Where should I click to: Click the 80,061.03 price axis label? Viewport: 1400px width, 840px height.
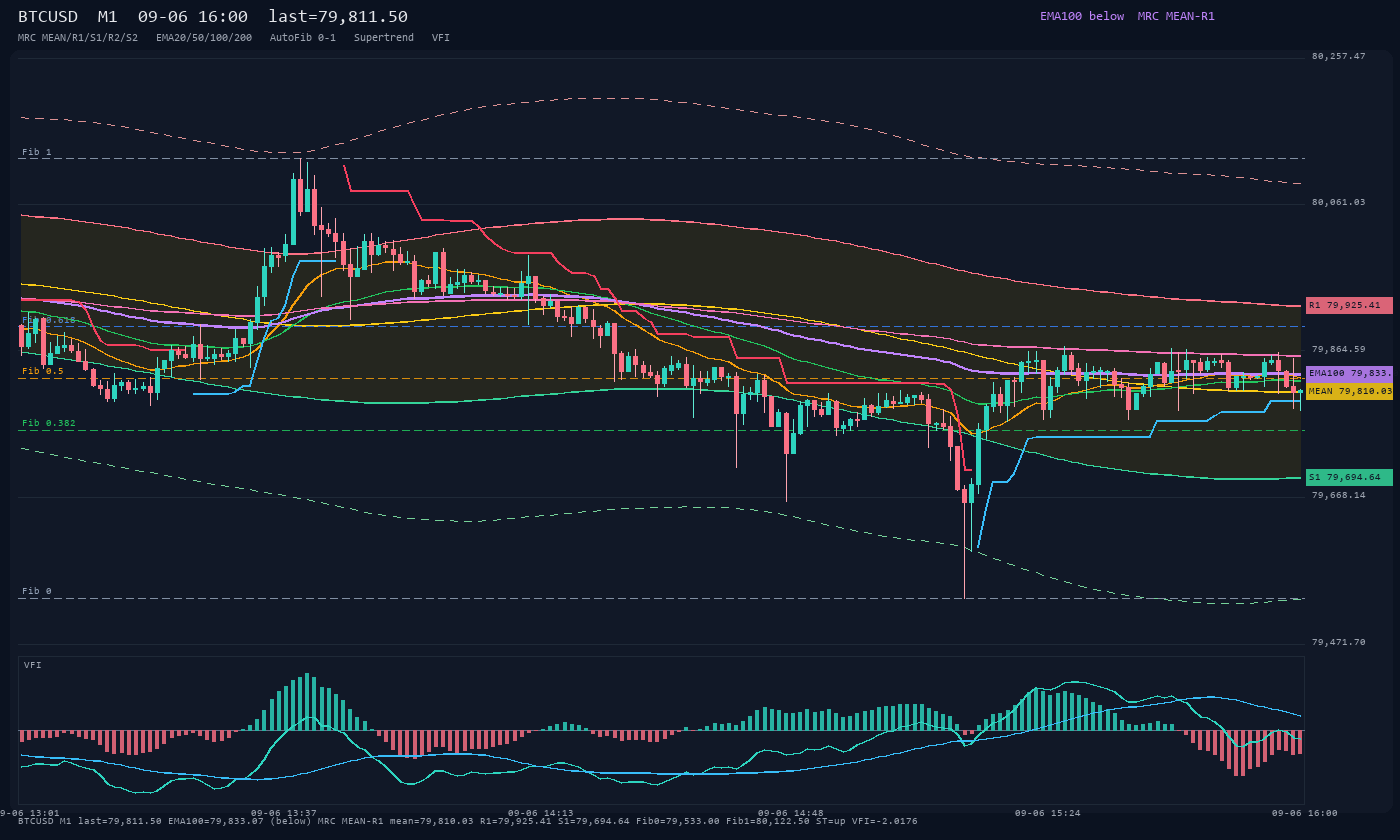pos(1338,203)
